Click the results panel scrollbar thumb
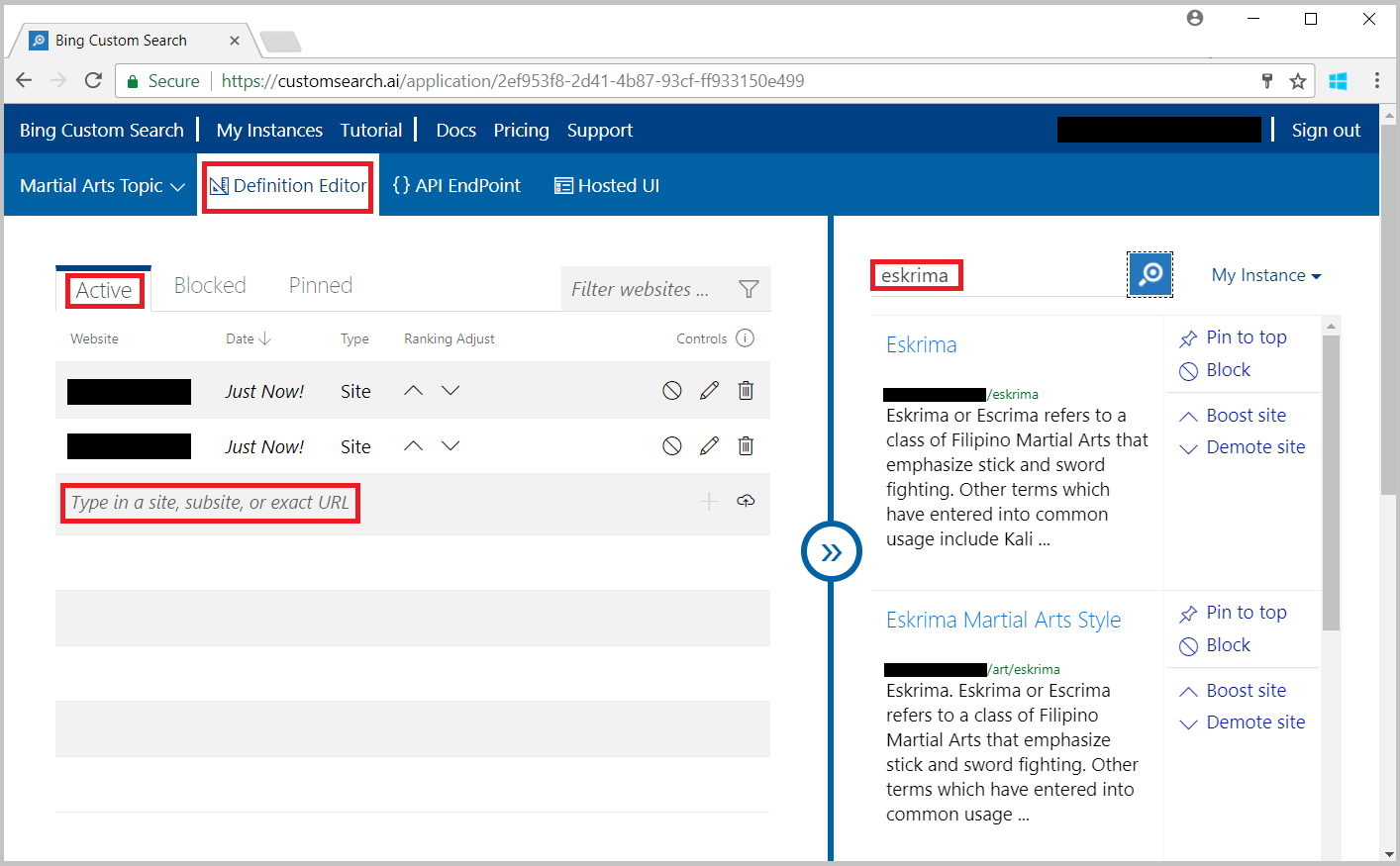This screenshot has width=1400, height=866. [1331, 483]
